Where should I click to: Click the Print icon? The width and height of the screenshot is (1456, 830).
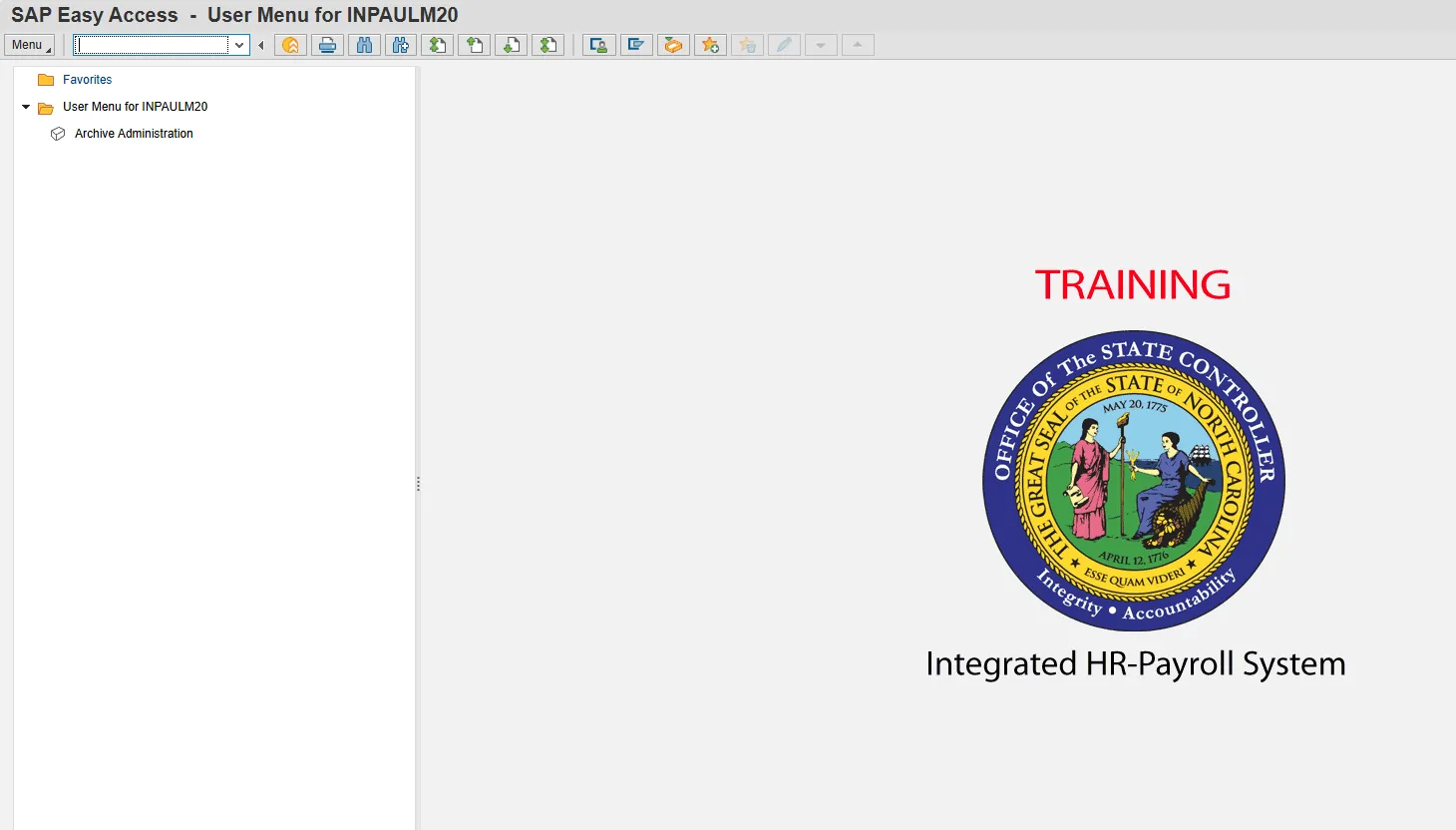[x=327, y=45]
